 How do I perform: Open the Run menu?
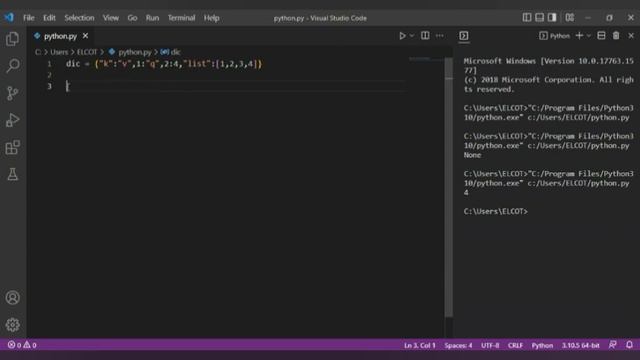tap(152, 18)
